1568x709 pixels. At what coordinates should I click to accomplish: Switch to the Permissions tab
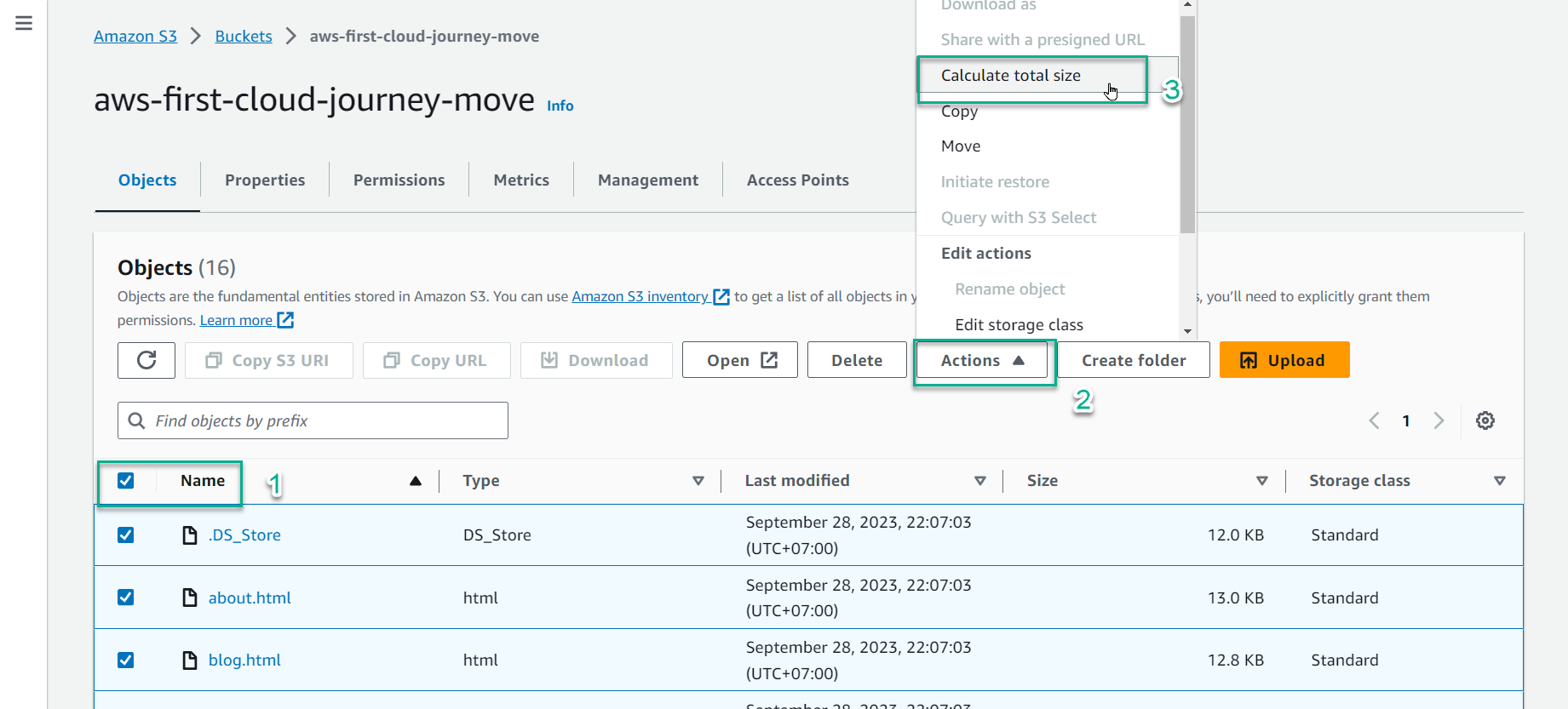(399, 180)
